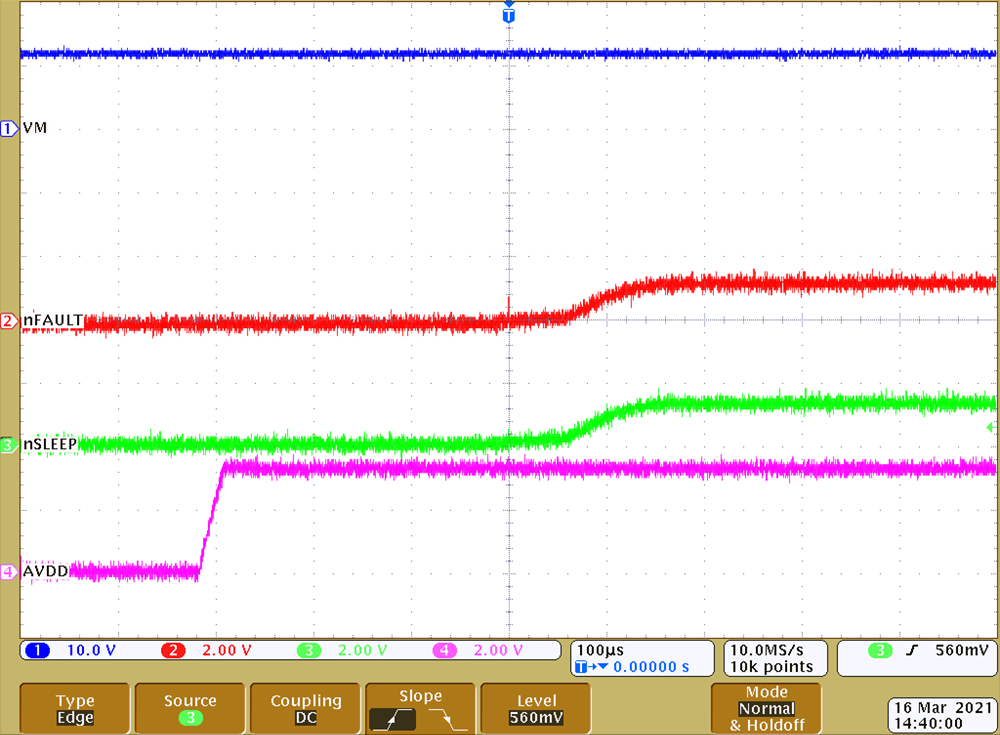
Task: Open the trigger Source selector
Action: pyautogui.click(x=189, y=708)
